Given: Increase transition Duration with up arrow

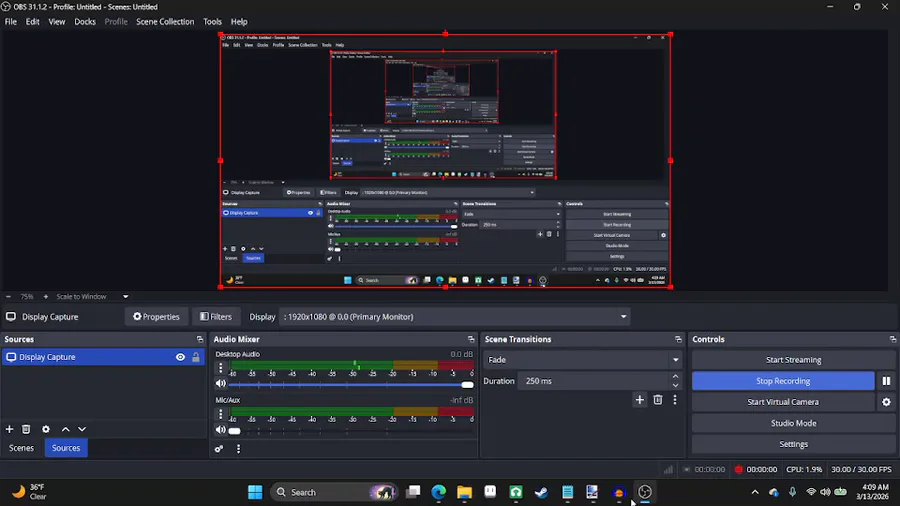Looking at the screenshot, I should point(676,376).
